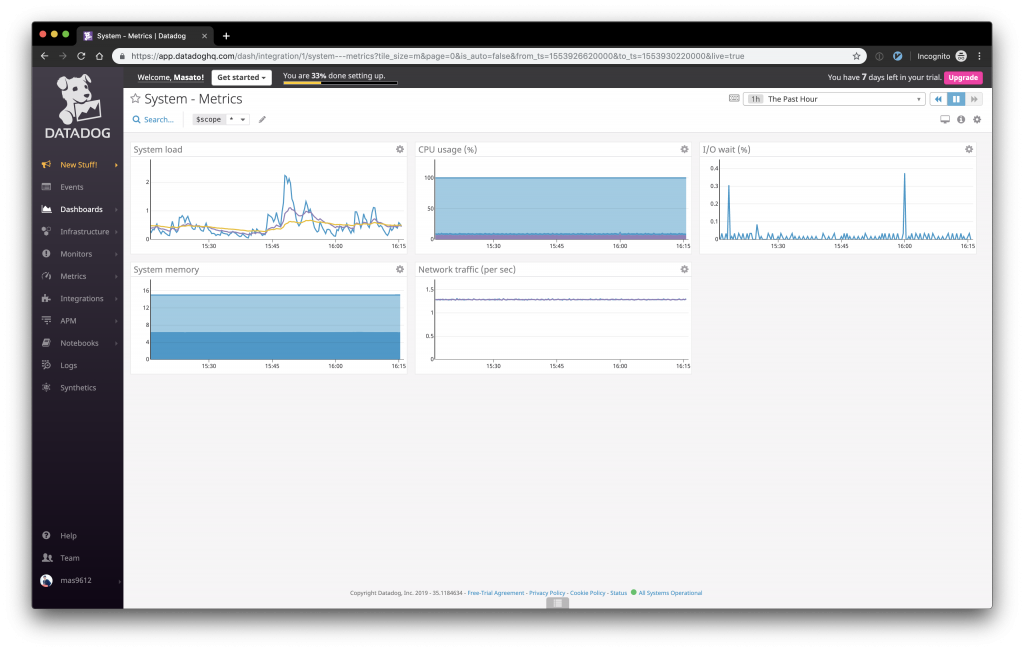Star the System - Metrics dashboard
This screenshot has height=651, width=1024.
135,99
